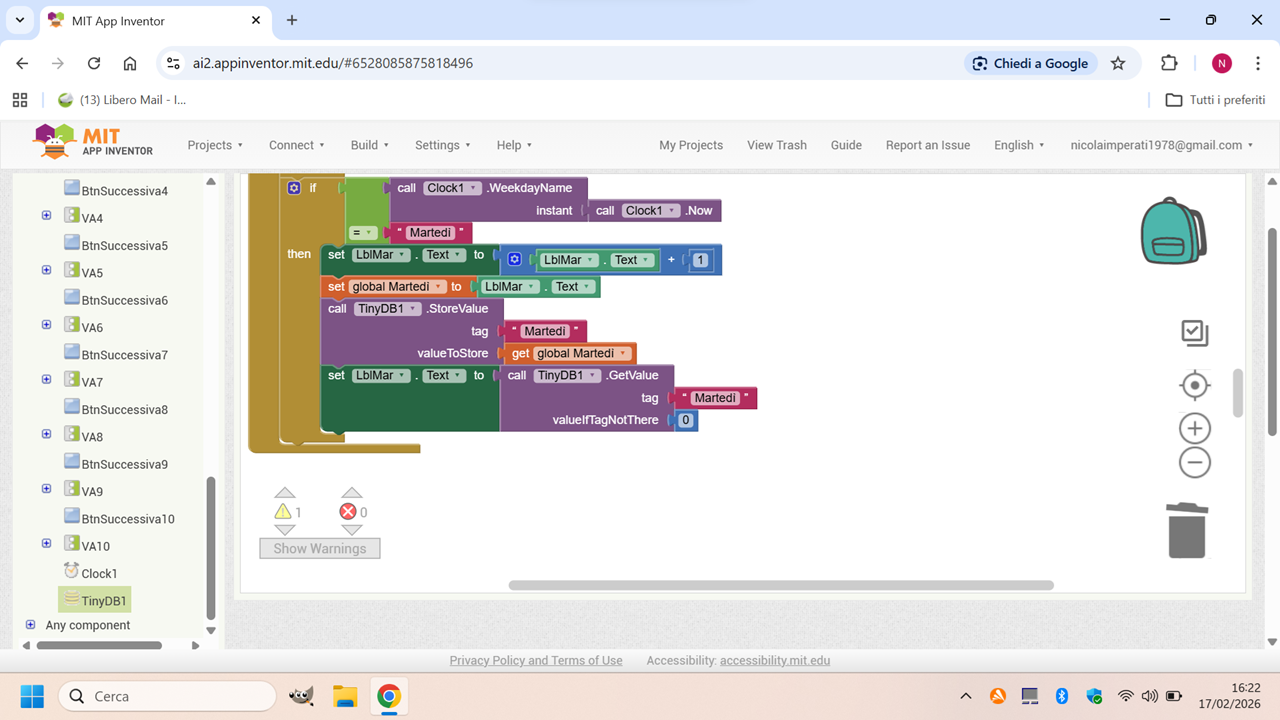
Task: Click the yellow warning triangle indicator
Action: point(283,512)
